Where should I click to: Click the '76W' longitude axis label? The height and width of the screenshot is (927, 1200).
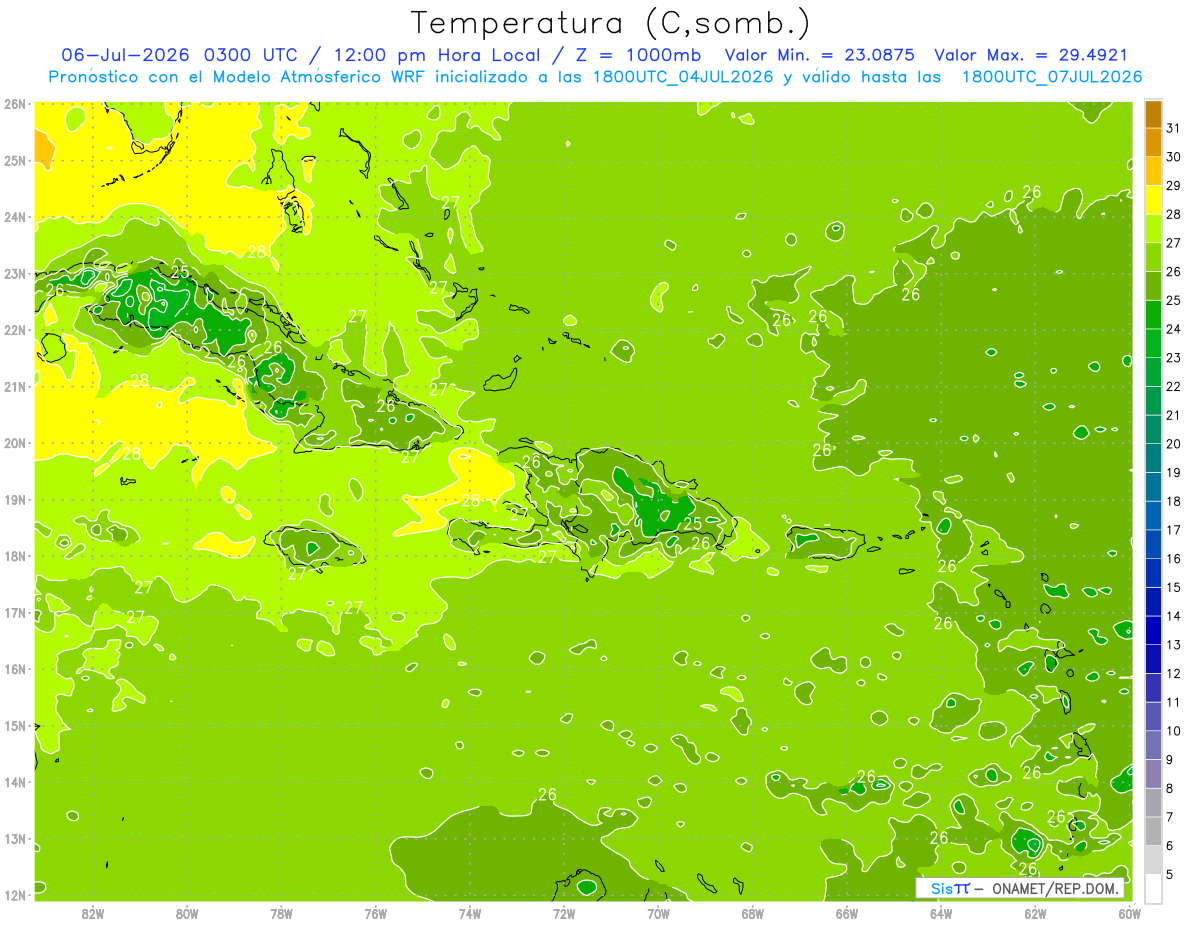coord(376,913)
